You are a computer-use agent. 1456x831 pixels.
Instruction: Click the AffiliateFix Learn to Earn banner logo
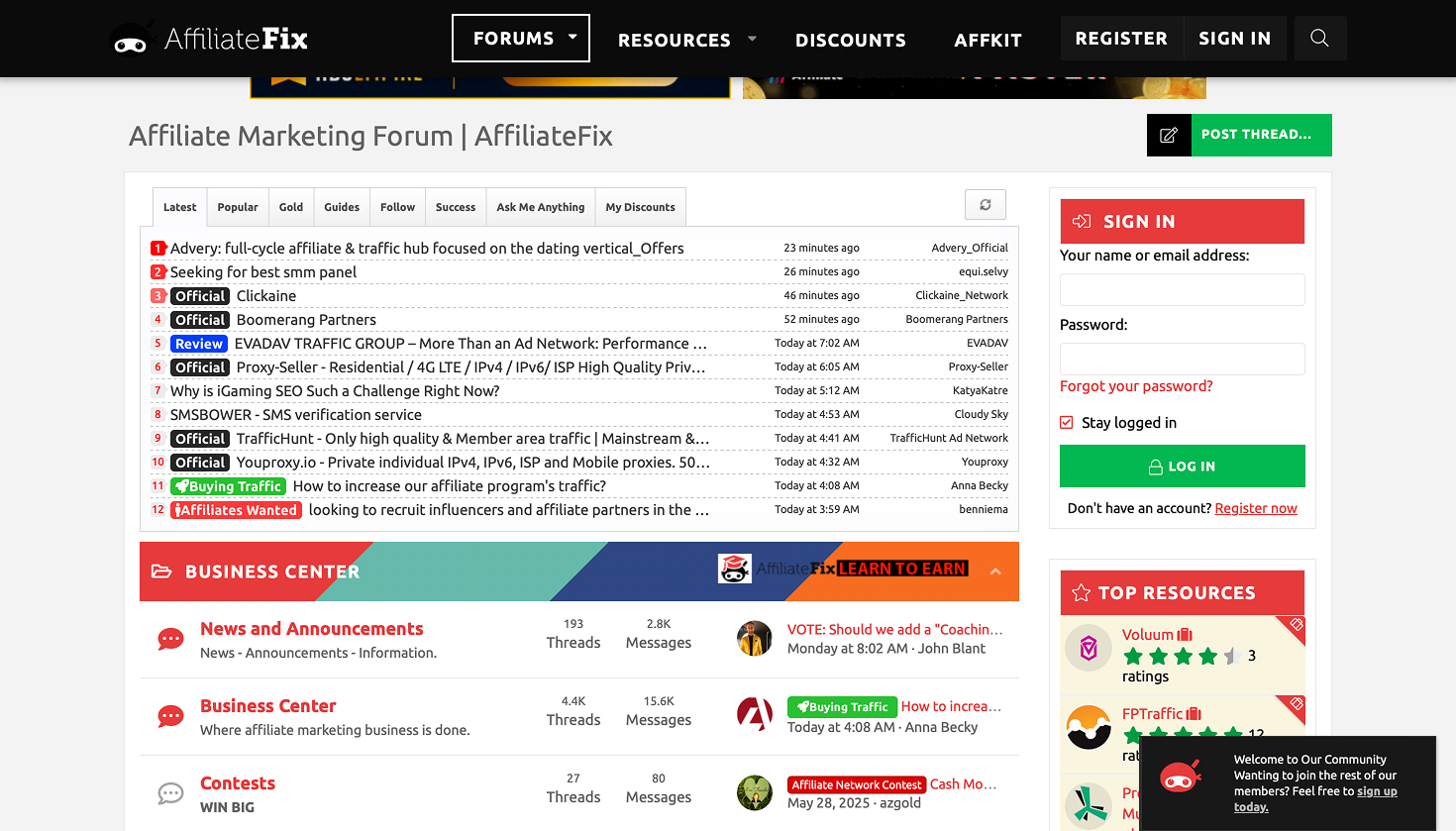842,569
